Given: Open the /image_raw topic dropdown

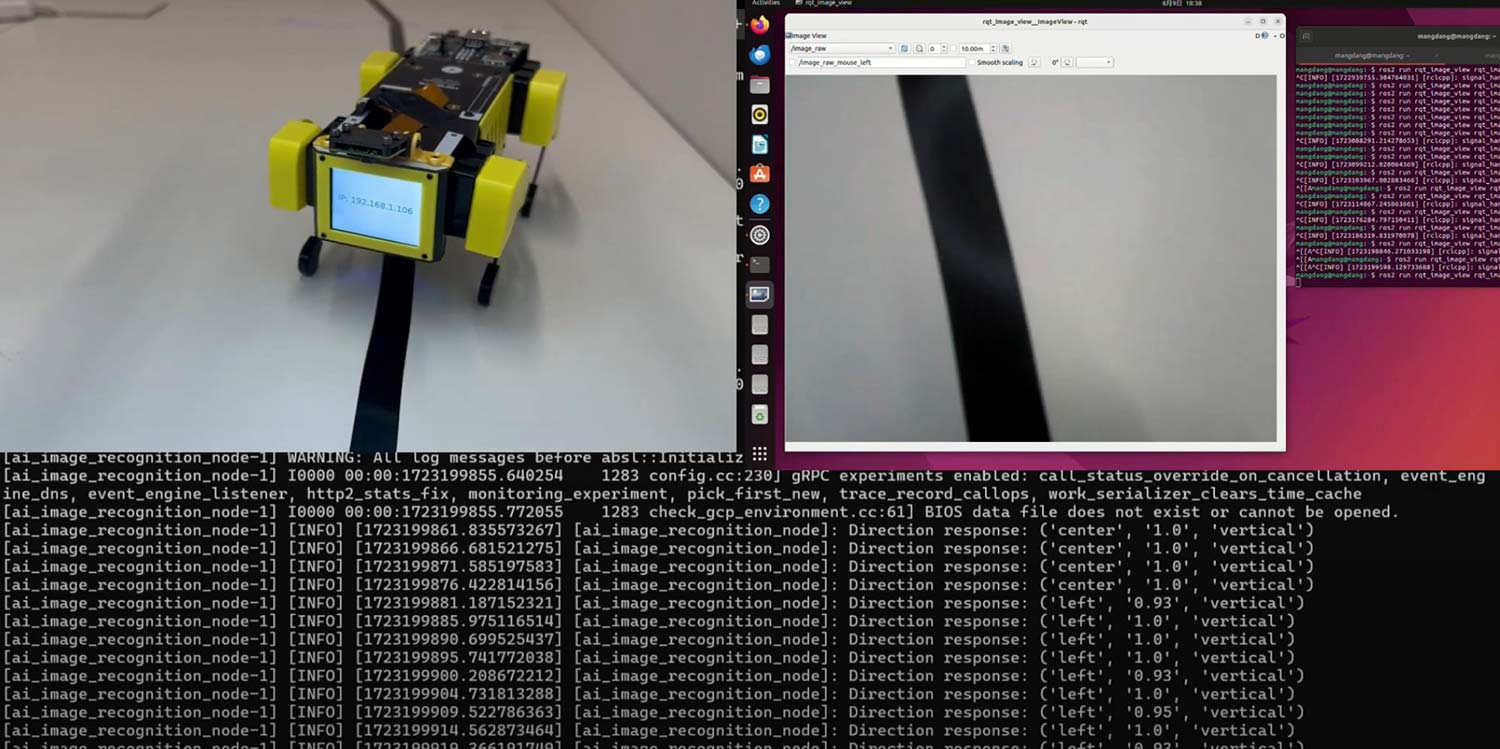Looking at the screenshot, I should 842,48.
